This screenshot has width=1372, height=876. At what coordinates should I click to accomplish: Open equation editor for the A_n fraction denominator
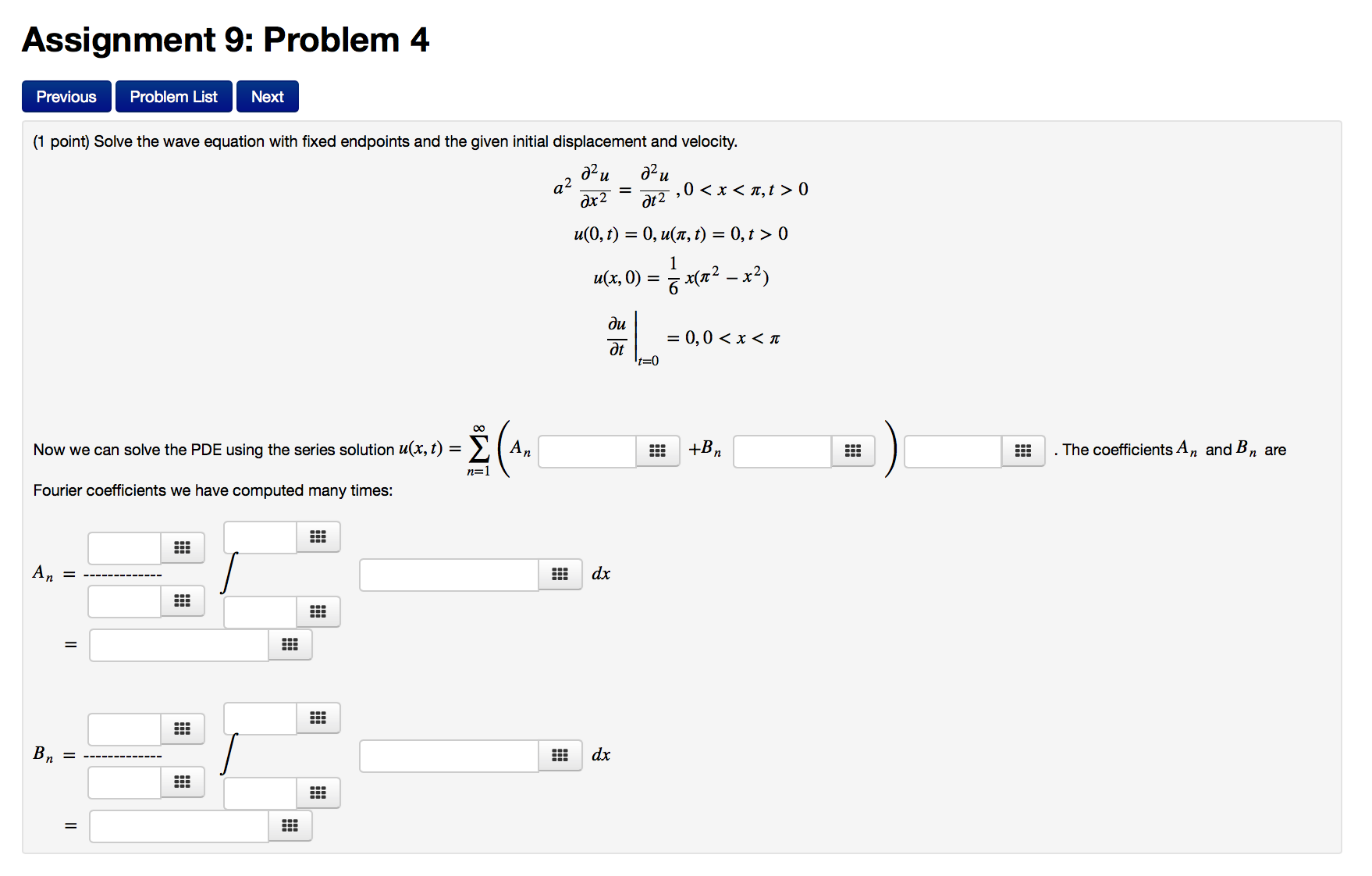click(x=182, y=600)
